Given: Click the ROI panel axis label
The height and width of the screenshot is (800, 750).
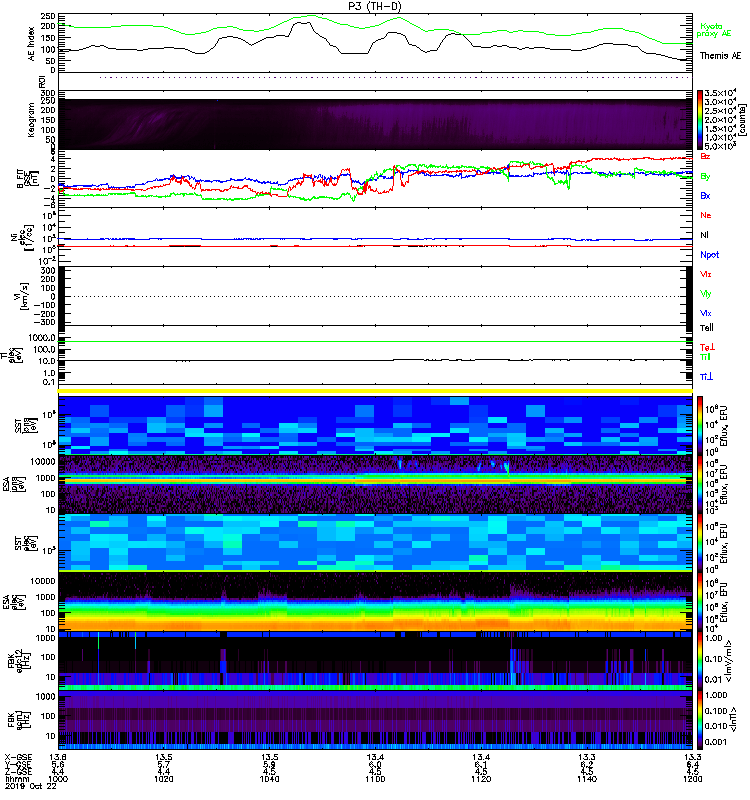Looking at the screenshot, I should tap(43, 82).
